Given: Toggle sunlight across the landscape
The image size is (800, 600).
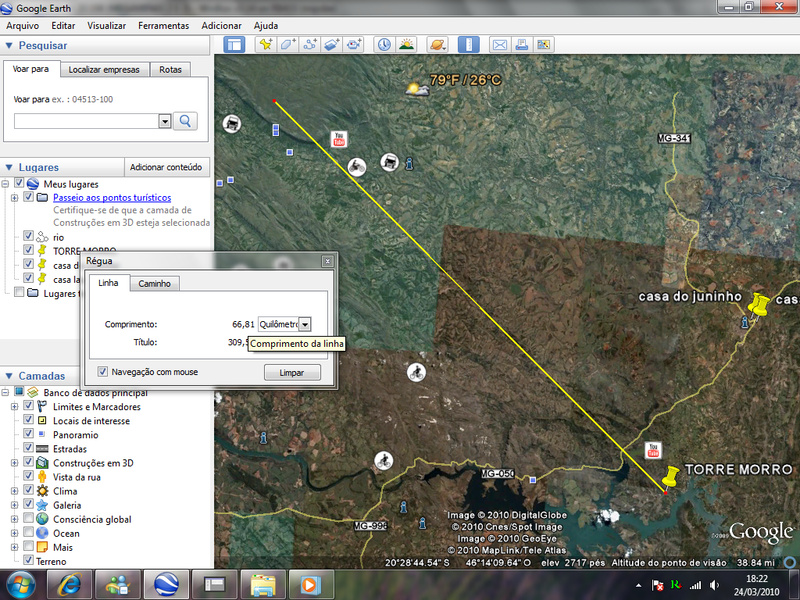Looking at the screenshot, I should pos(407,45).
